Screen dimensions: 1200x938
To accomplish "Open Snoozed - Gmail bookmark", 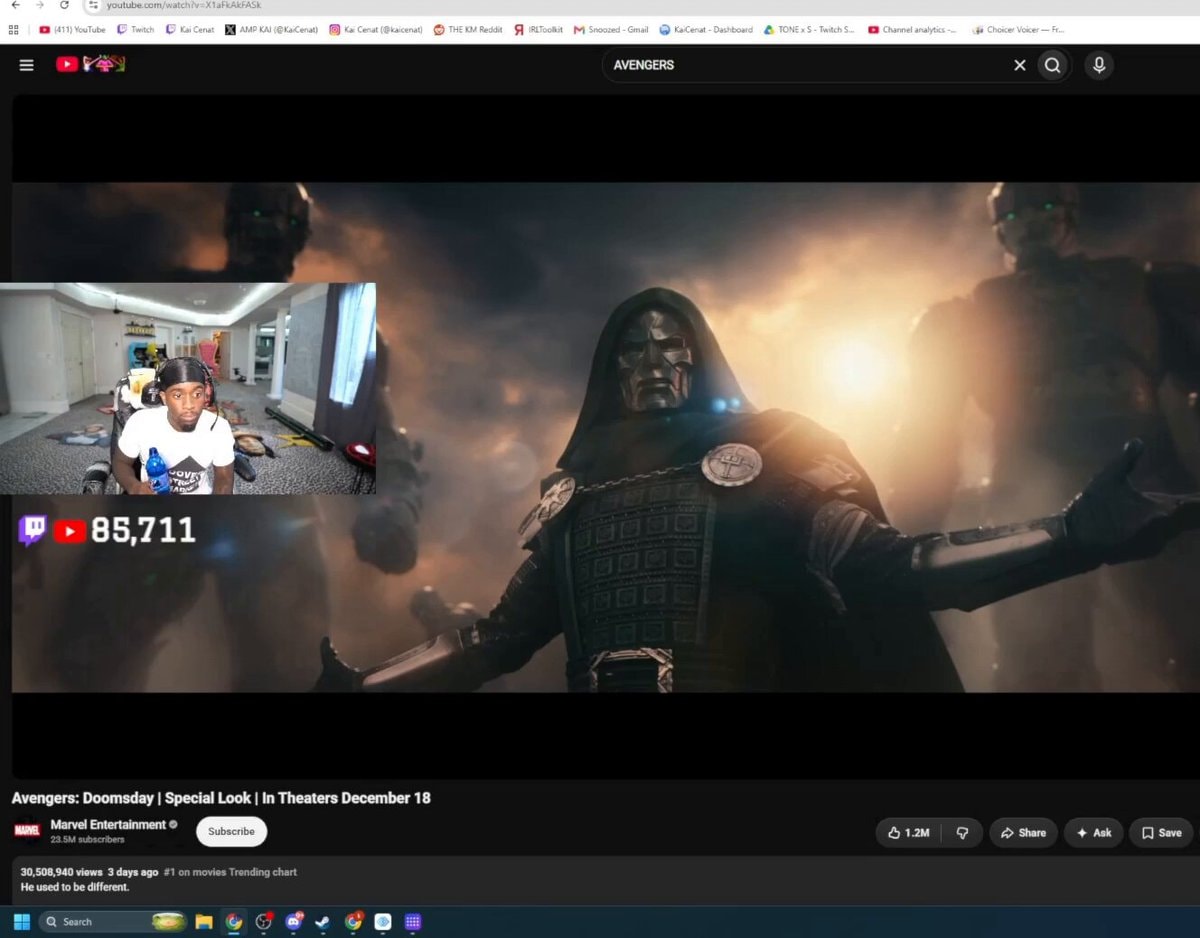I will [x=611, y=30].
